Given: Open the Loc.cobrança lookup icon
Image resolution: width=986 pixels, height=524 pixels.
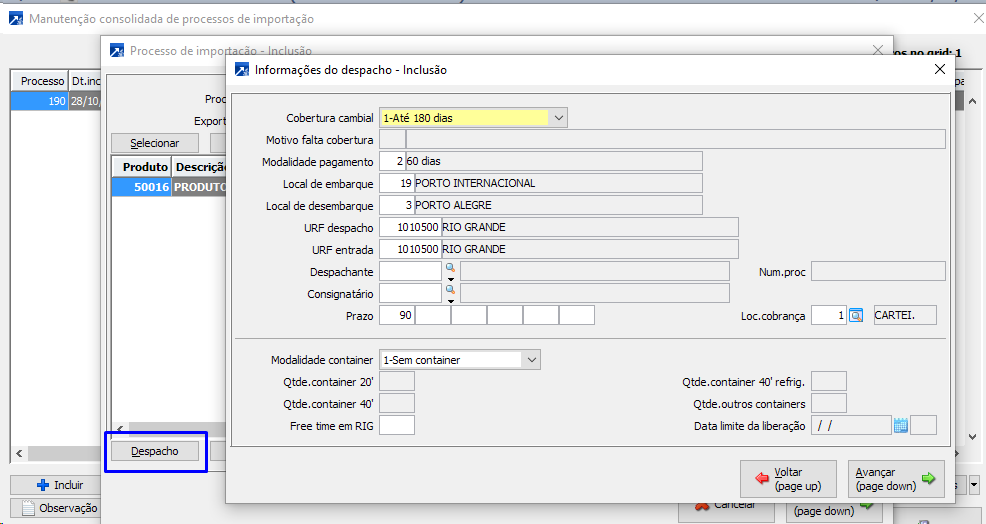Looking at the screenshot, I should pyautogui.click(x=856, y=316).
